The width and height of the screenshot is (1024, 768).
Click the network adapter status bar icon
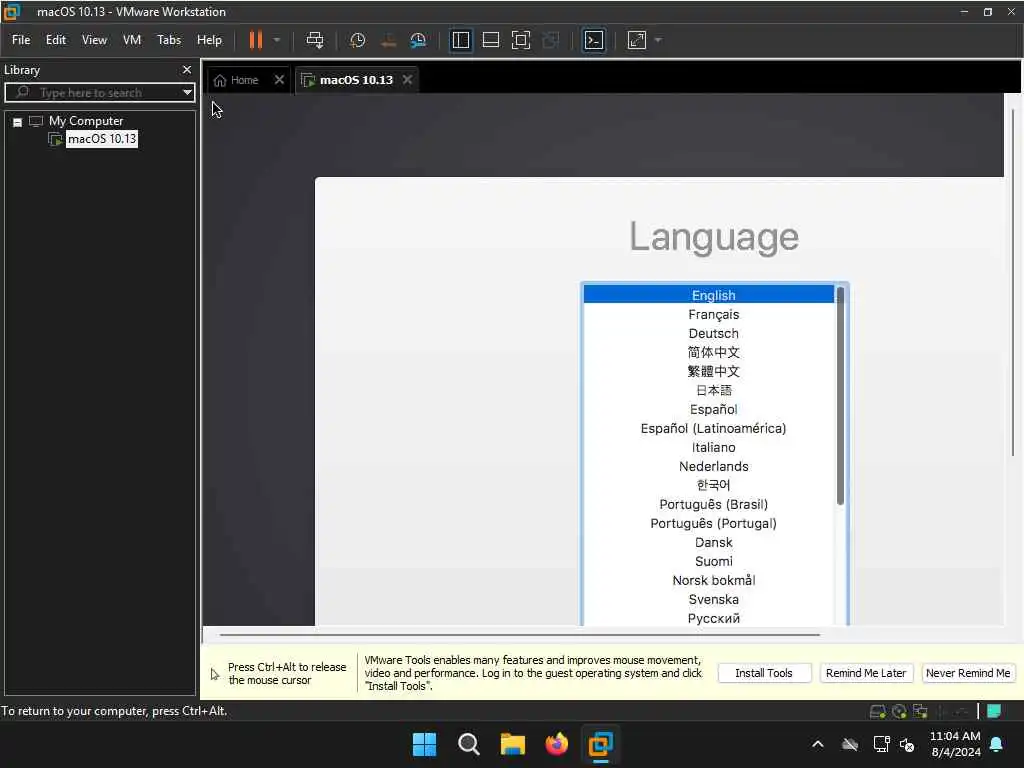pyautogui.click(x=920, y=711)
